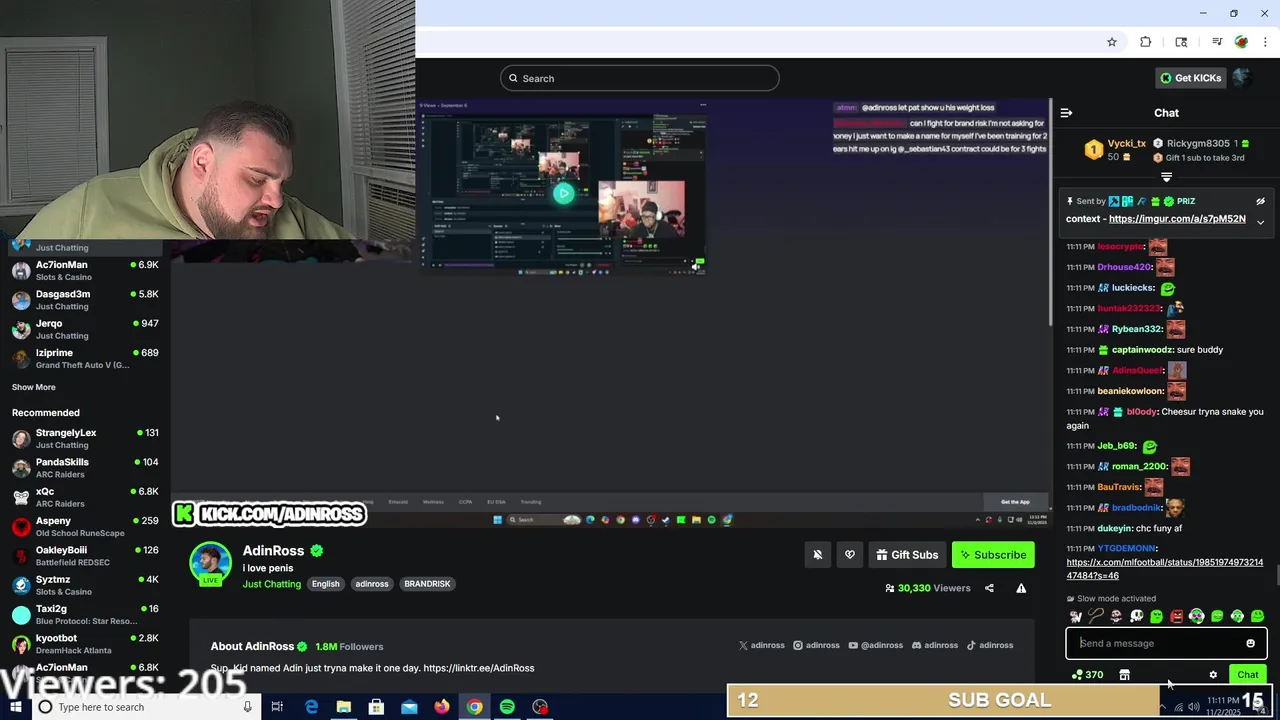Open the Get KICKs button

pyautogui.click(x=1190, y=78)
